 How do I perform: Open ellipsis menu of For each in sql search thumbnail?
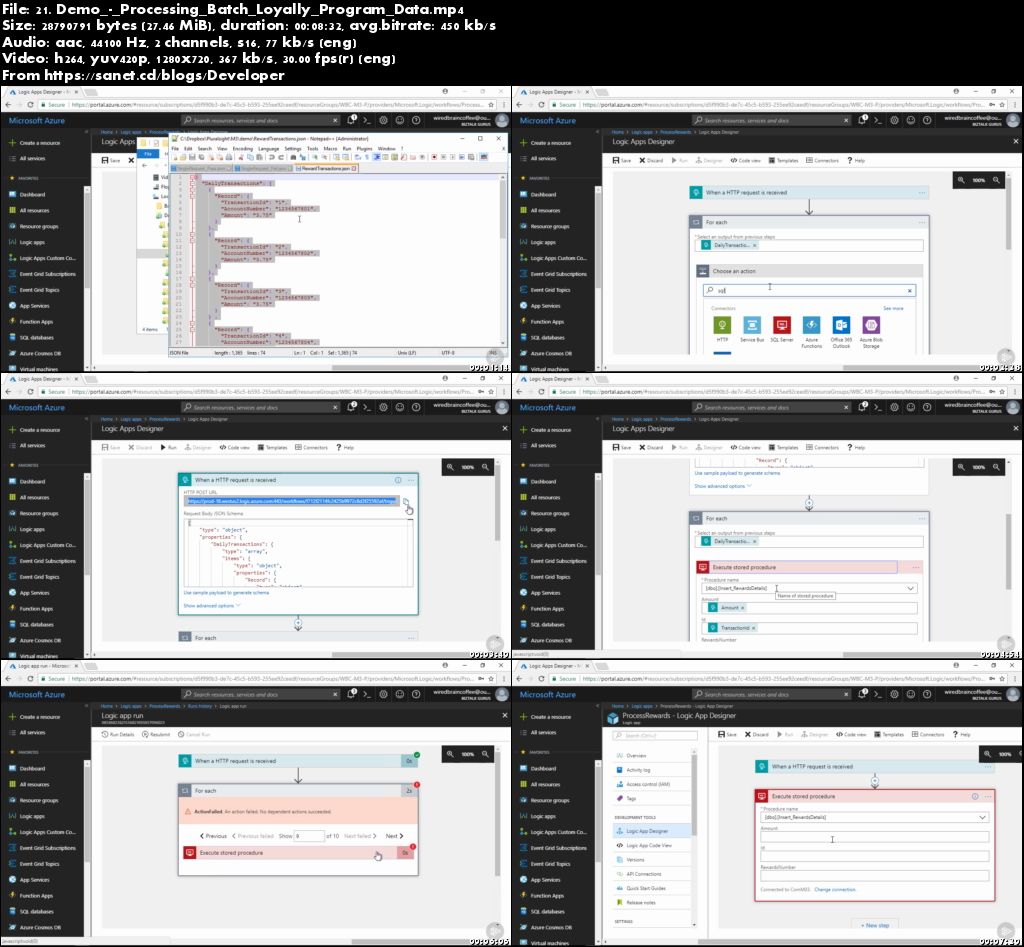[x=921, y=223]
